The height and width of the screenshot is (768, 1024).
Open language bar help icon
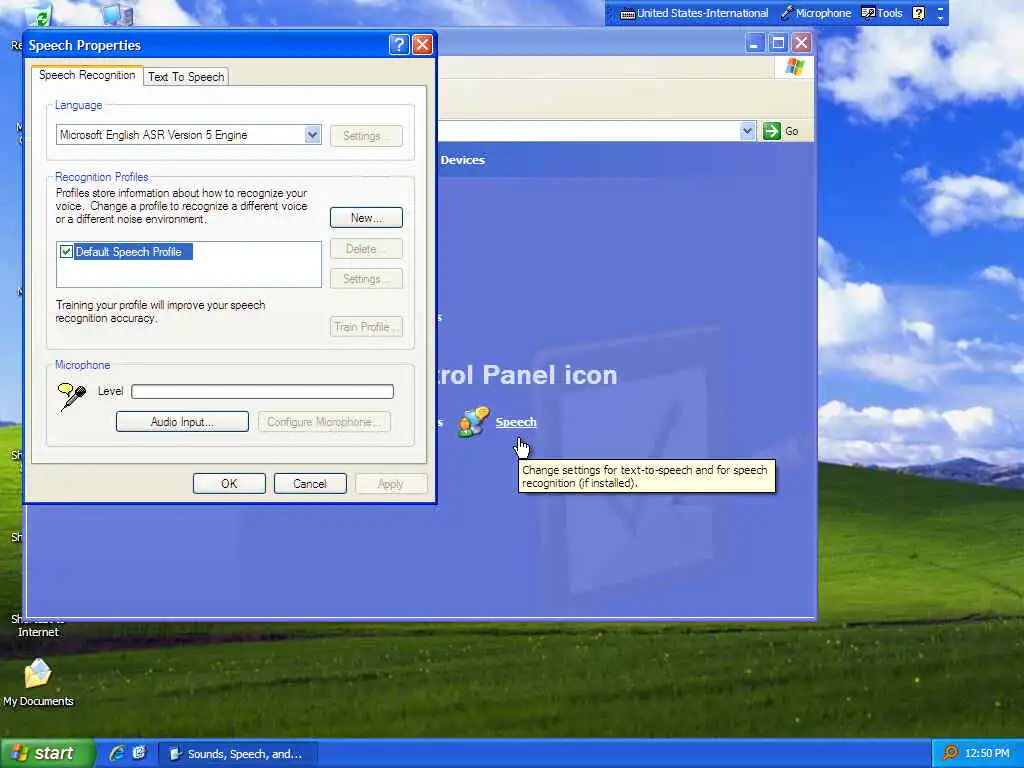(919, 13)
